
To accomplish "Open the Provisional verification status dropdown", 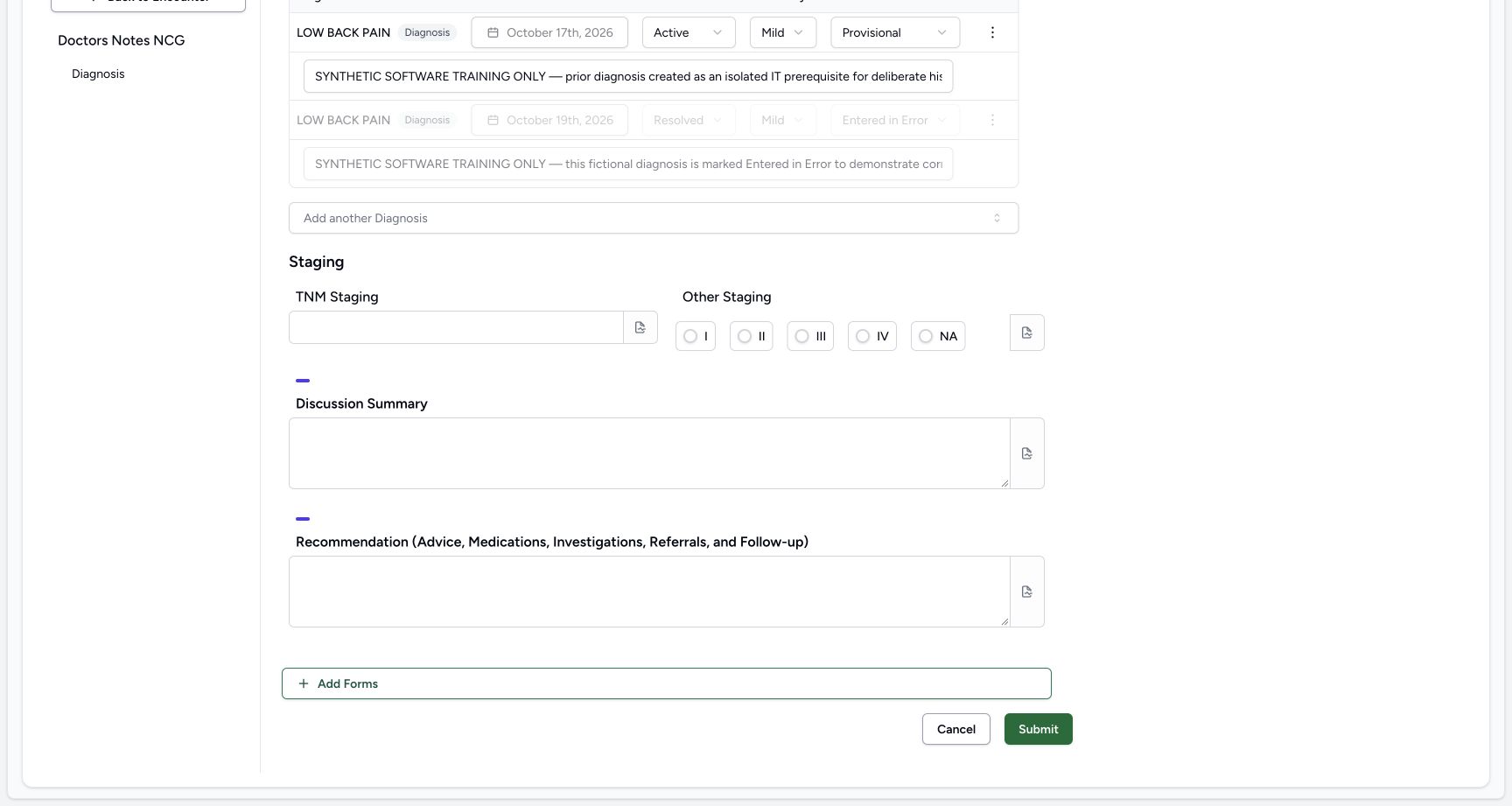I will 895,32.
